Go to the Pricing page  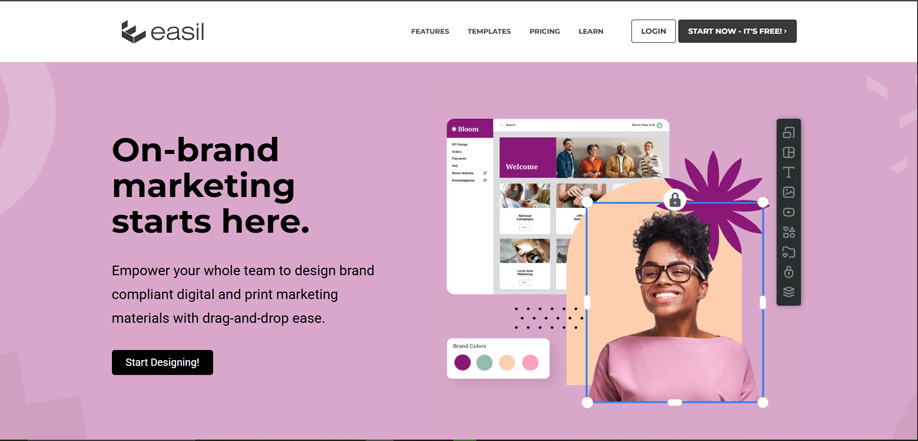click(544, 32)
